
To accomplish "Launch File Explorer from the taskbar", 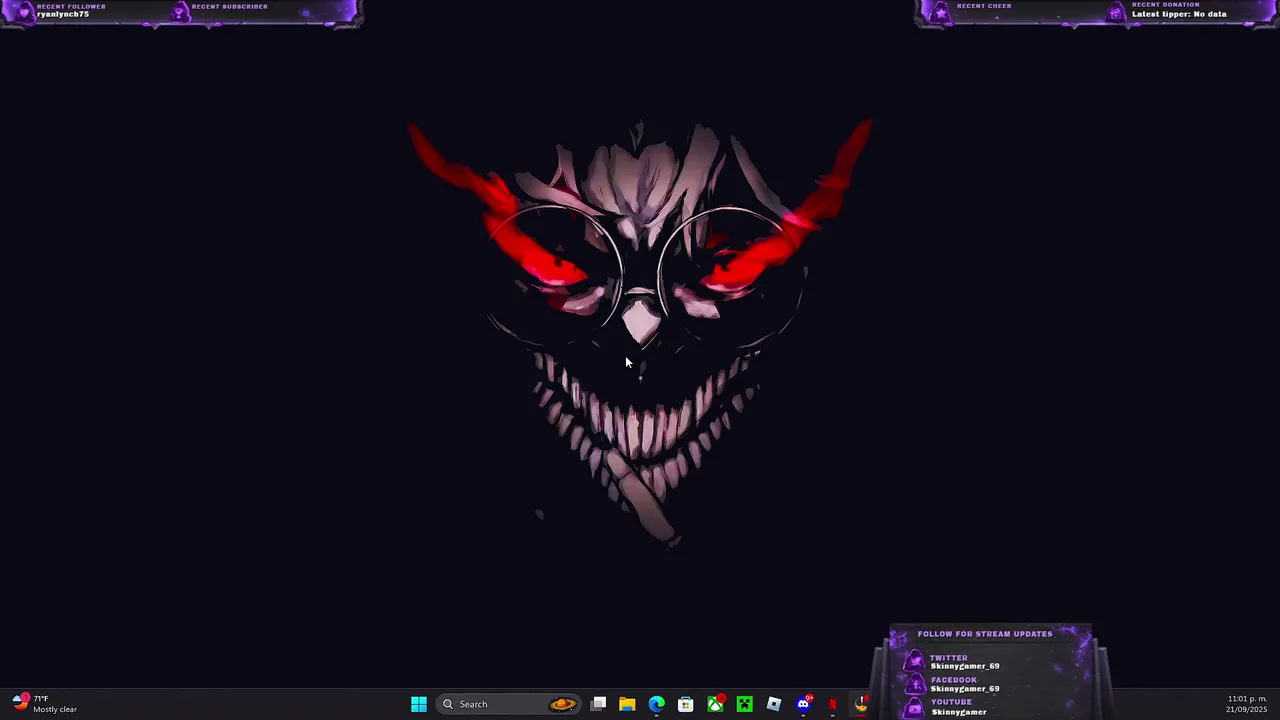I will (627, 704).
